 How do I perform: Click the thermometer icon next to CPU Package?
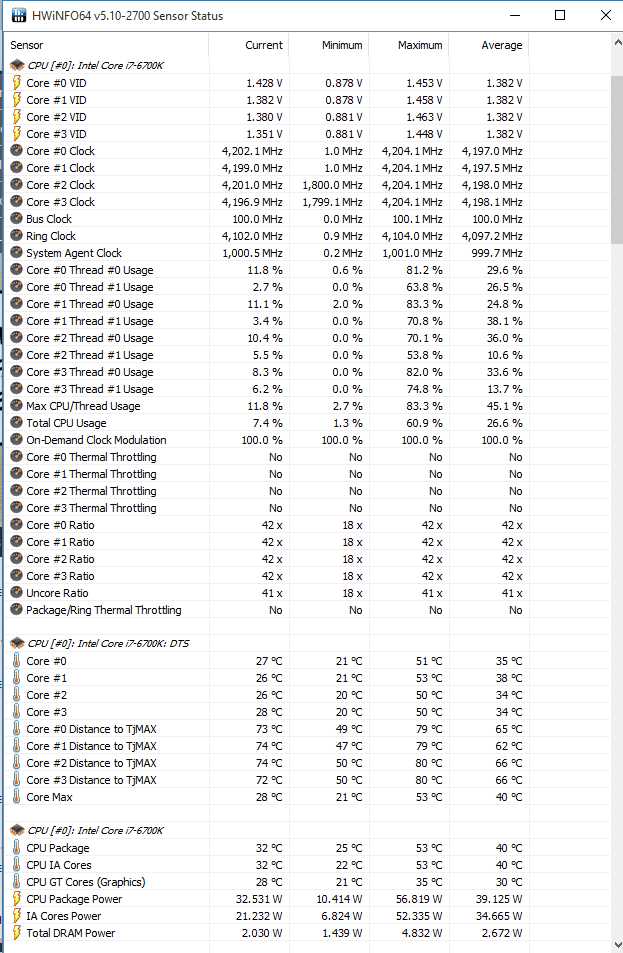(16, 848)
